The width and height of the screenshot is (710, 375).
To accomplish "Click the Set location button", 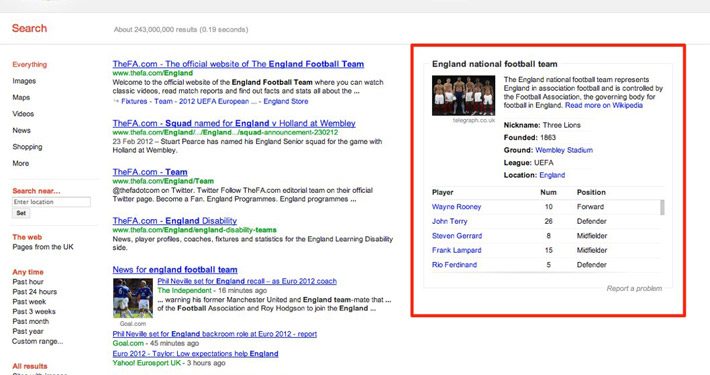I will (x=21, y=213).
